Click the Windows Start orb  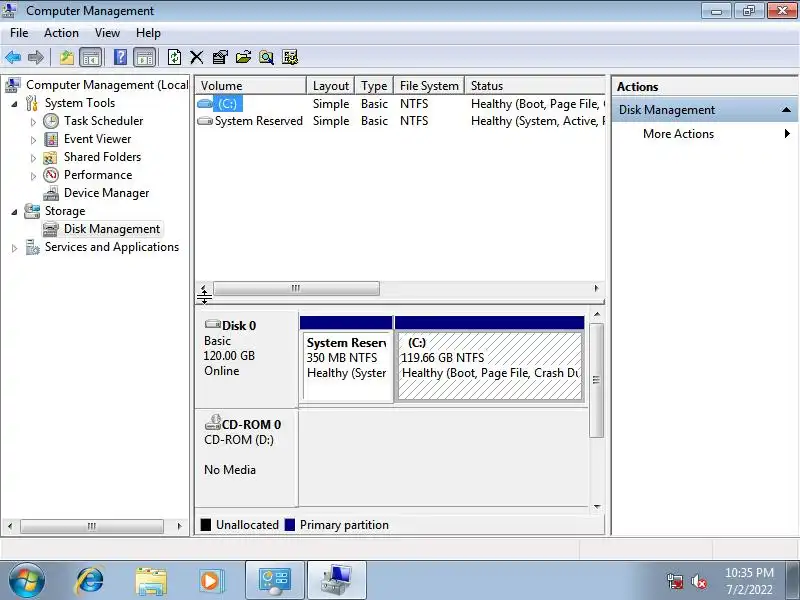26,581
